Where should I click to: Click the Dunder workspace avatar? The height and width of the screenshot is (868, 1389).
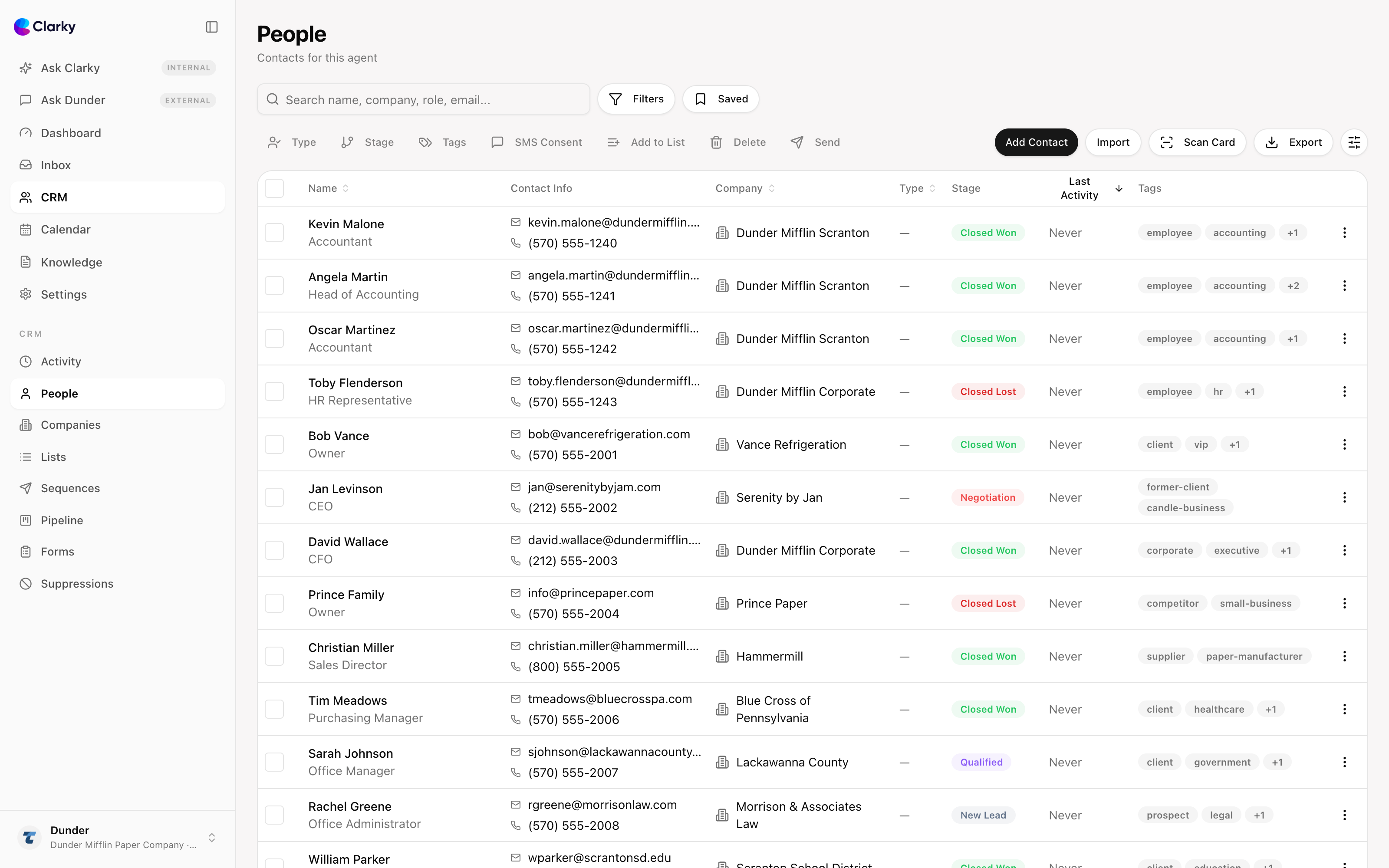click(x=29, y=838)
